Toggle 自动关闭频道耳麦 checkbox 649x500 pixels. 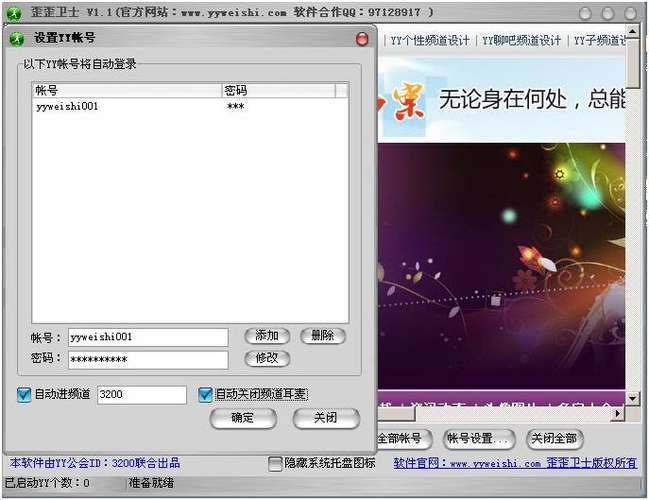[205, 394]
